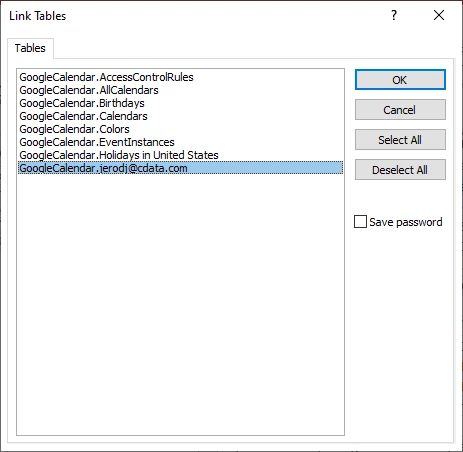Enable the Save password checkbox
Viewport: 463px width, 452px height.
point(360,222)
